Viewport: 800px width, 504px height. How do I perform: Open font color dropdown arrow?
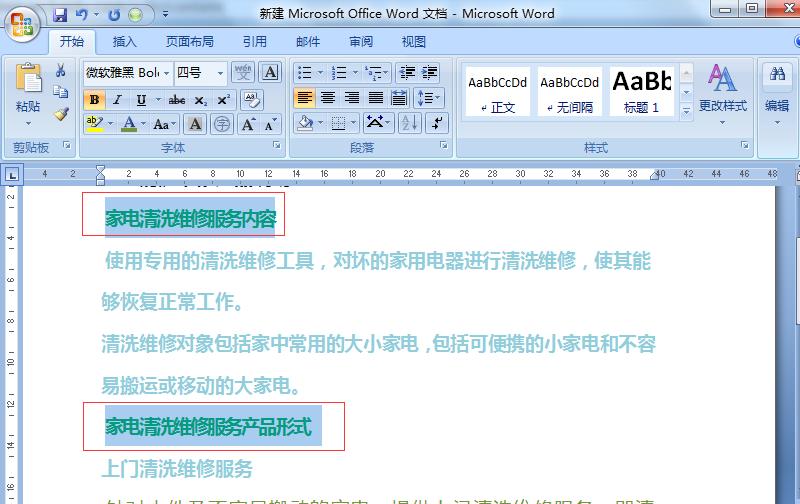pos(143,124)
